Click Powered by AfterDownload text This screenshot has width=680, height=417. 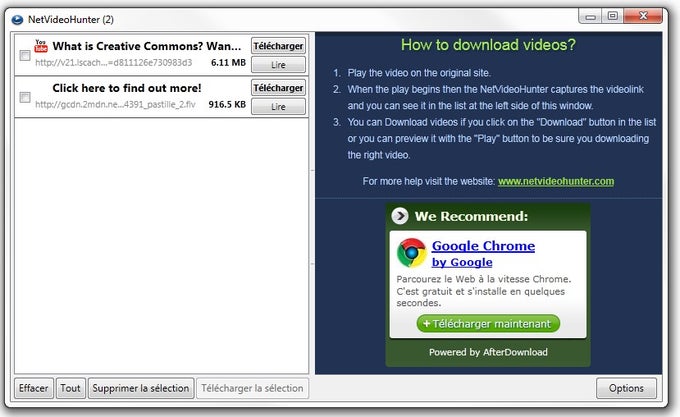[x=488, y=352]
